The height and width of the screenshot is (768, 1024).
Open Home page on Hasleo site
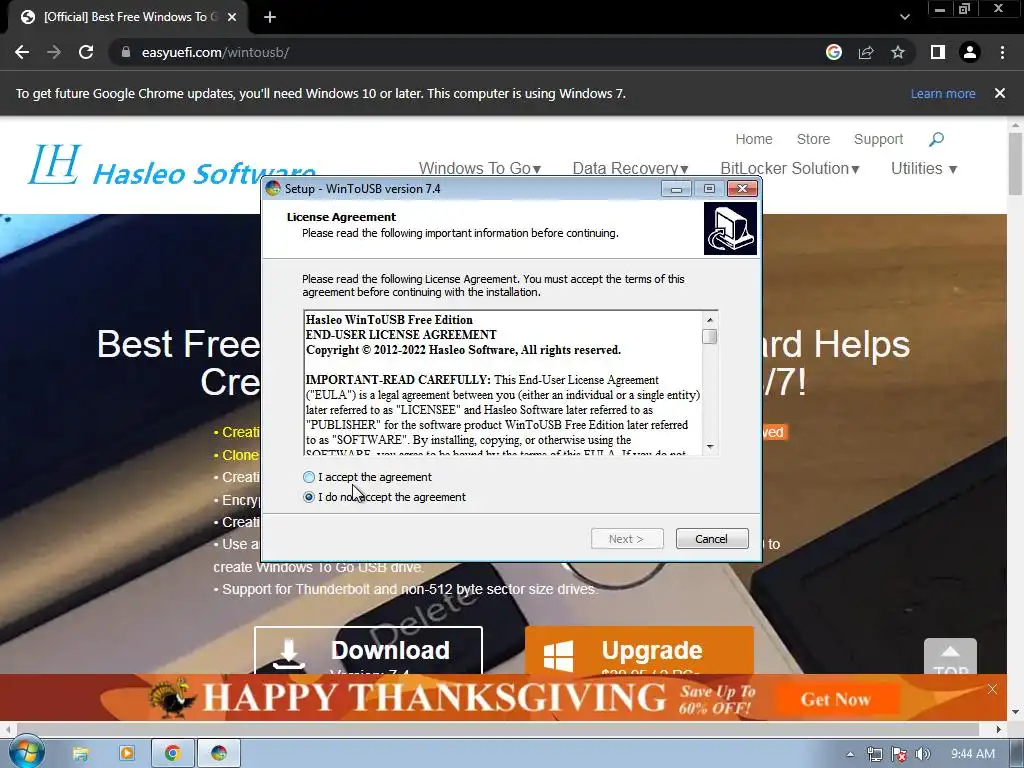[754, 139]
